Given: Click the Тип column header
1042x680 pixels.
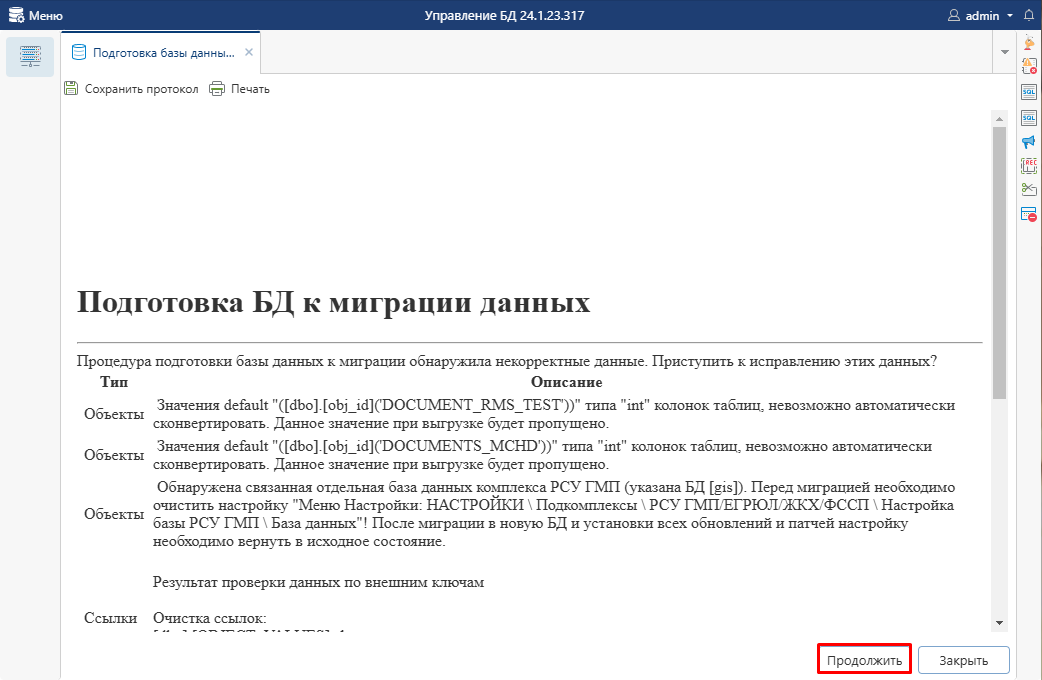Looking at the screenshot, I should pos(114,382).
